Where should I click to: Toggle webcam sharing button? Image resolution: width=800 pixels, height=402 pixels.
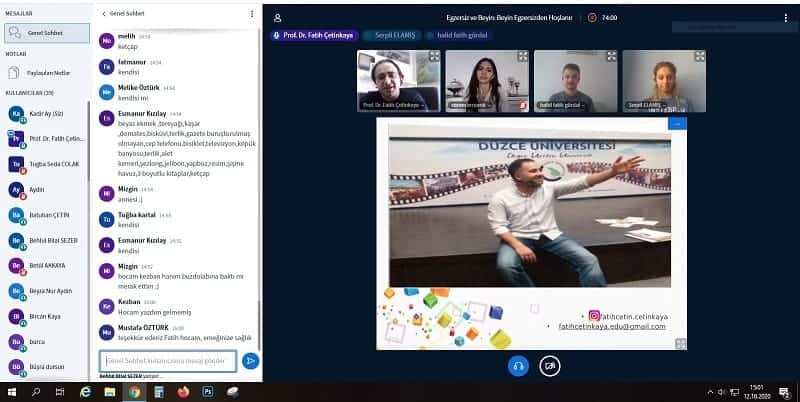pos(549,366)
